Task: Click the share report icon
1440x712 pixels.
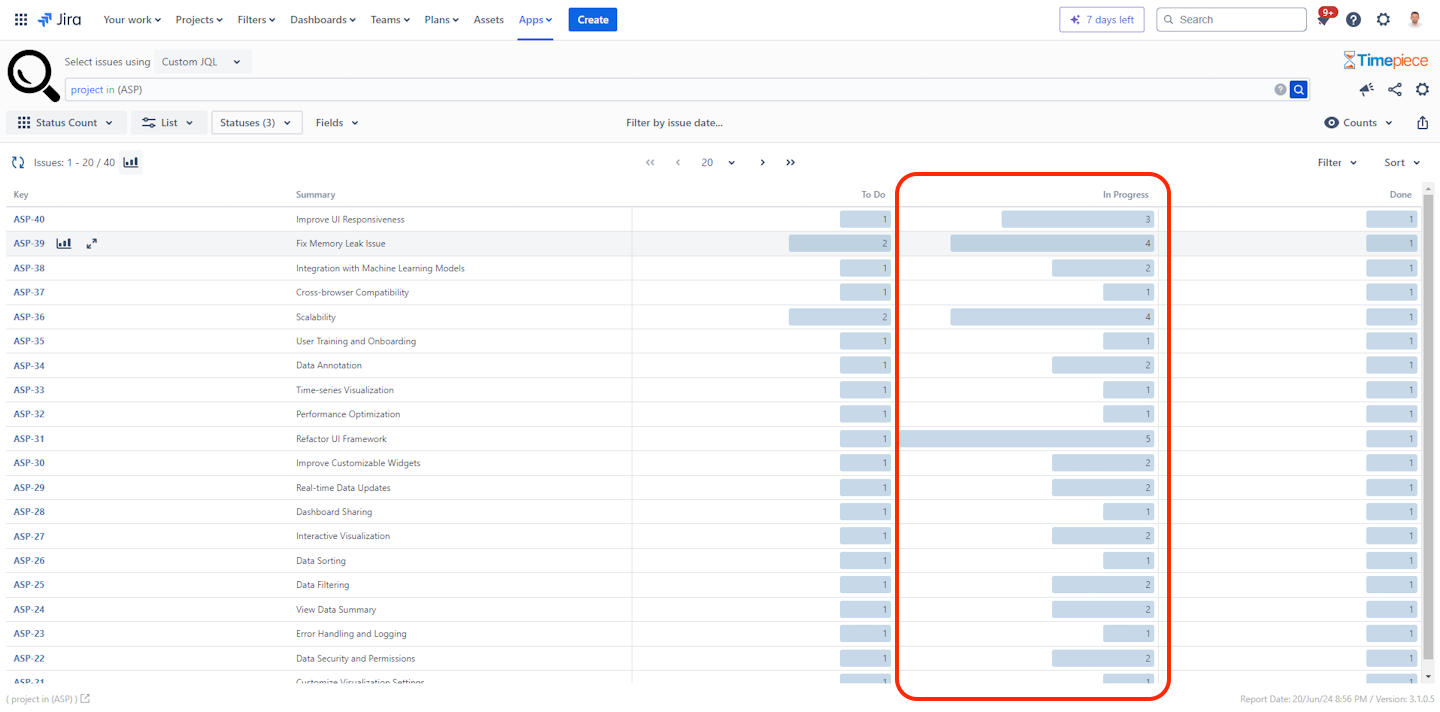Action: click(x=1394, y=89)
